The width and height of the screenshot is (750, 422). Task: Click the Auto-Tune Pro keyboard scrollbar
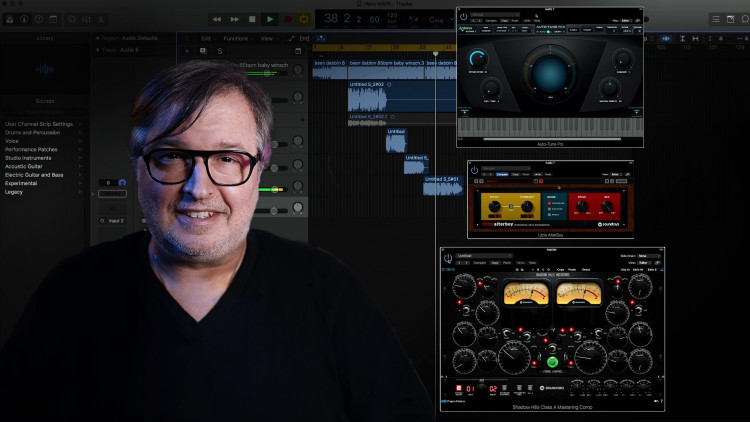[552, 139]
